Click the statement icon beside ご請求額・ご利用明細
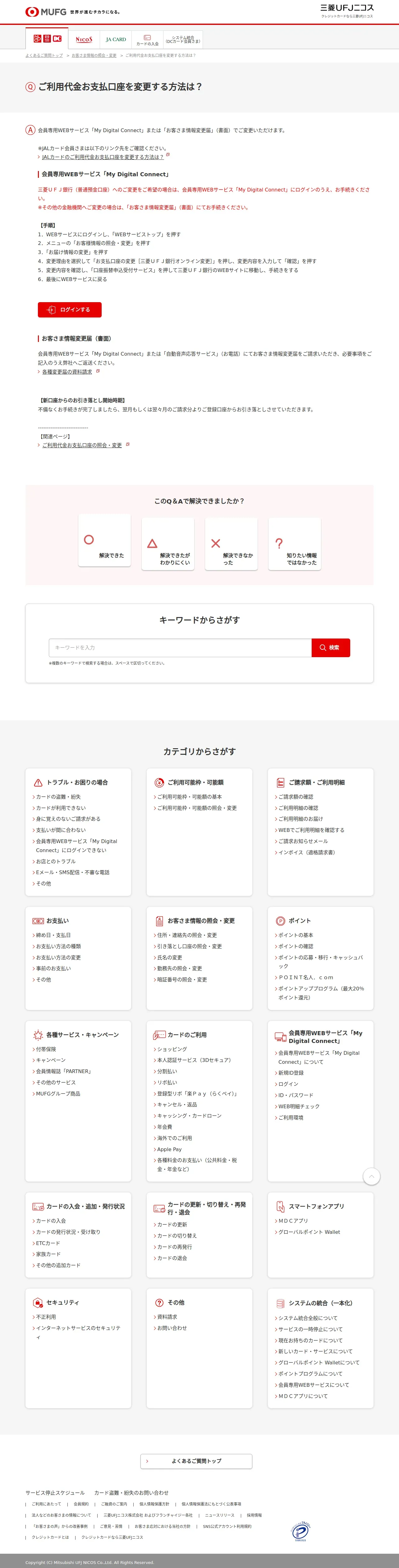Image resolution: width=399 pixels, height=1568 pixels. click(x=280, y=783)
